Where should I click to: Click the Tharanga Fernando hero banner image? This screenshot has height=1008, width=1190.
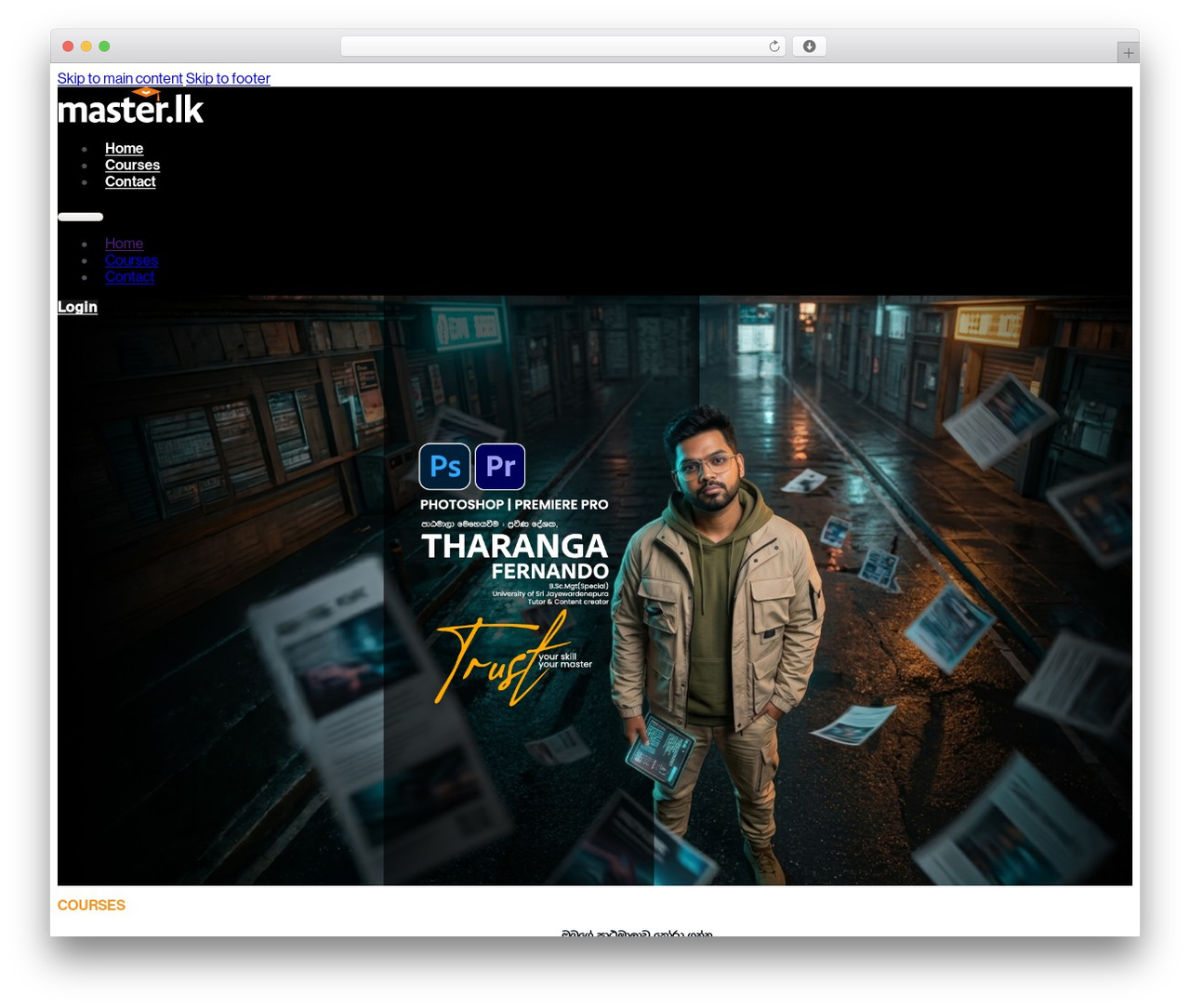point(595,590)
